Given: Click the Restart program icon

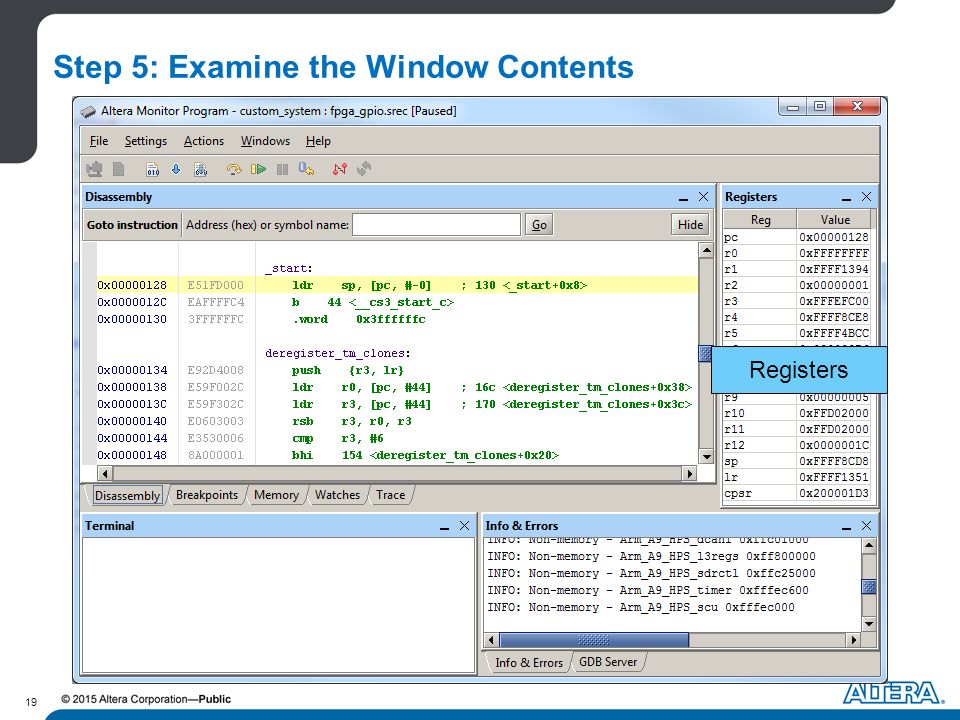Looking at the screenshot, I should [x=306, y=169].
